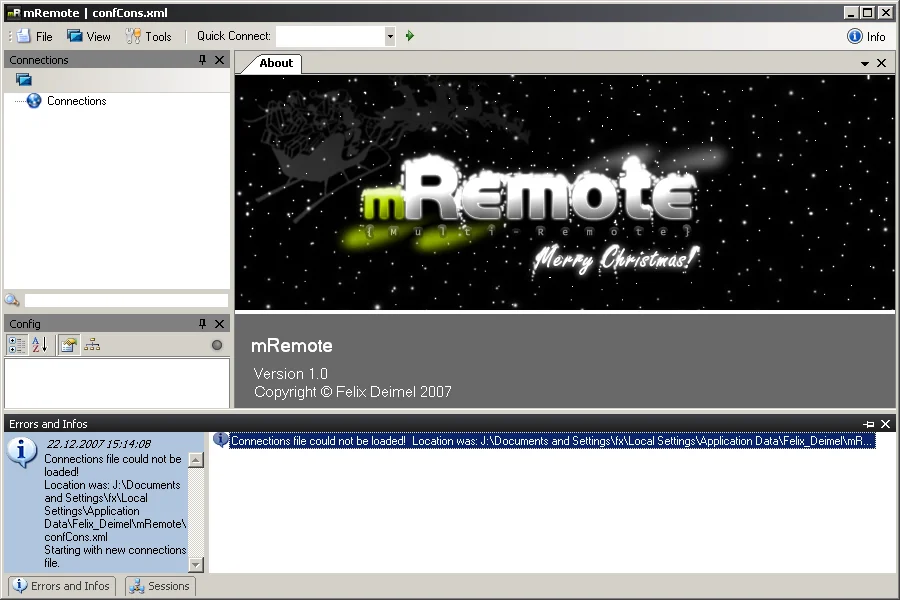
Task: Close the Errors and Infos panel
Action: (x=886, y=424)
